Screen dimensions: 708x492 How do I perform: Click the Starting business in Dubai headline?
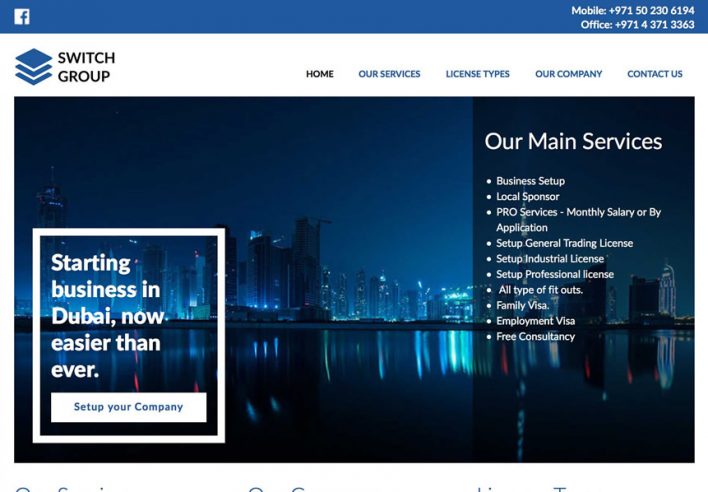tap(107, 316)
